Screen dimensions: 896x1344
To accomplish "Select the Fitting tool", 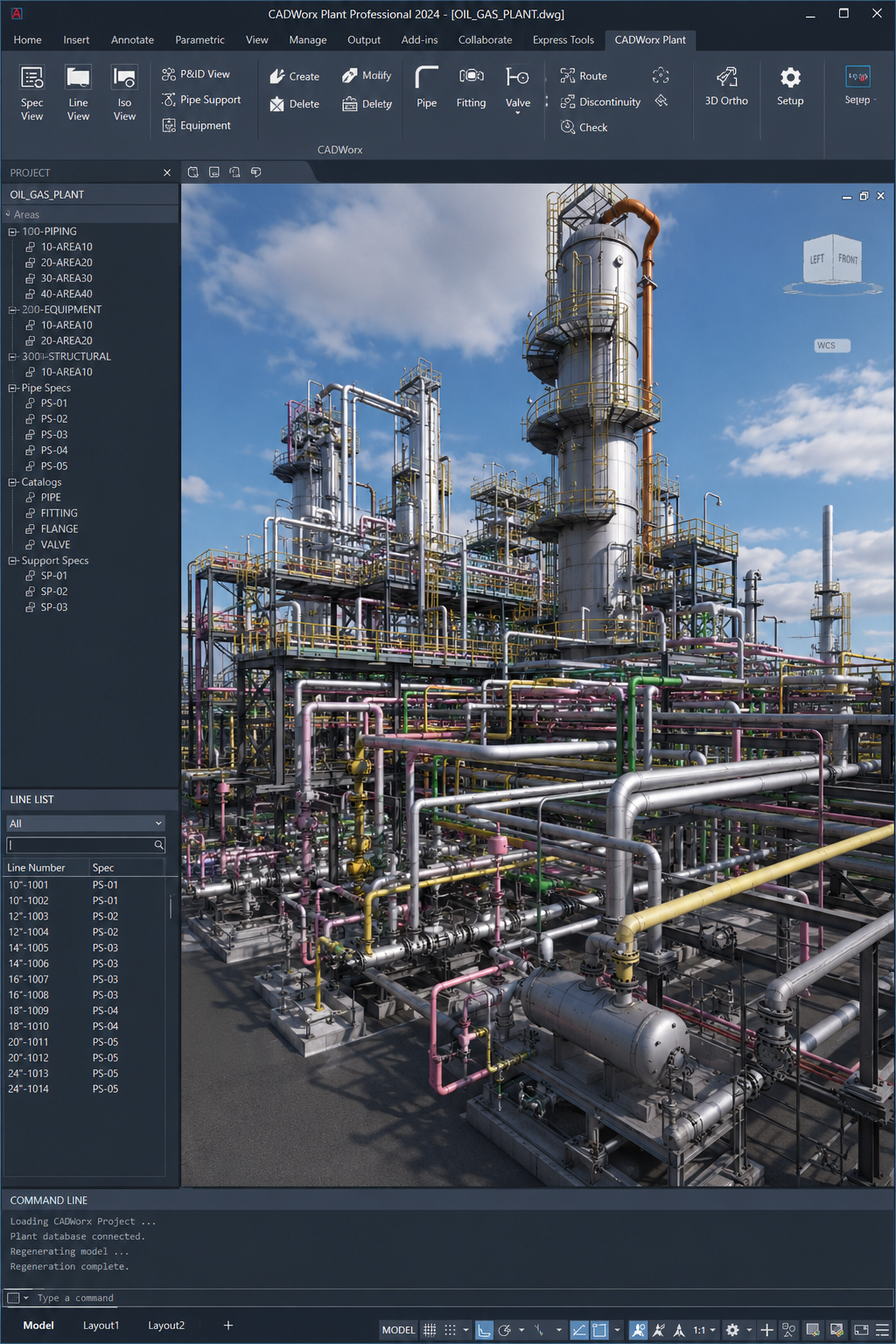I will (x=471, y=87).
